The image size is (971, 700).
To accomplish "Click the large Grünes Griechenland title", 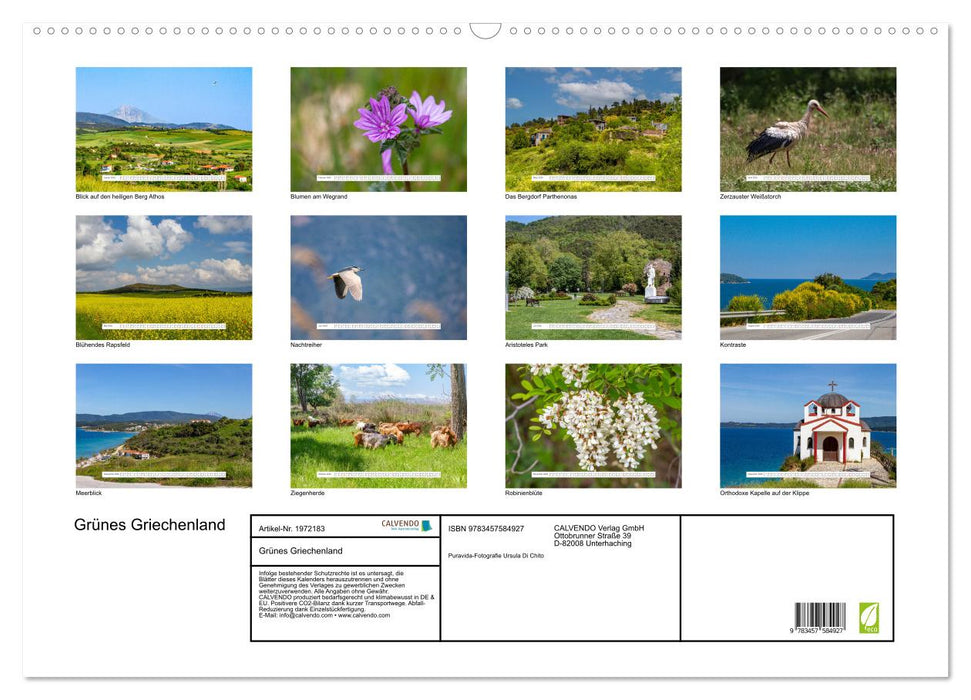I will click(x=150, y=525).
